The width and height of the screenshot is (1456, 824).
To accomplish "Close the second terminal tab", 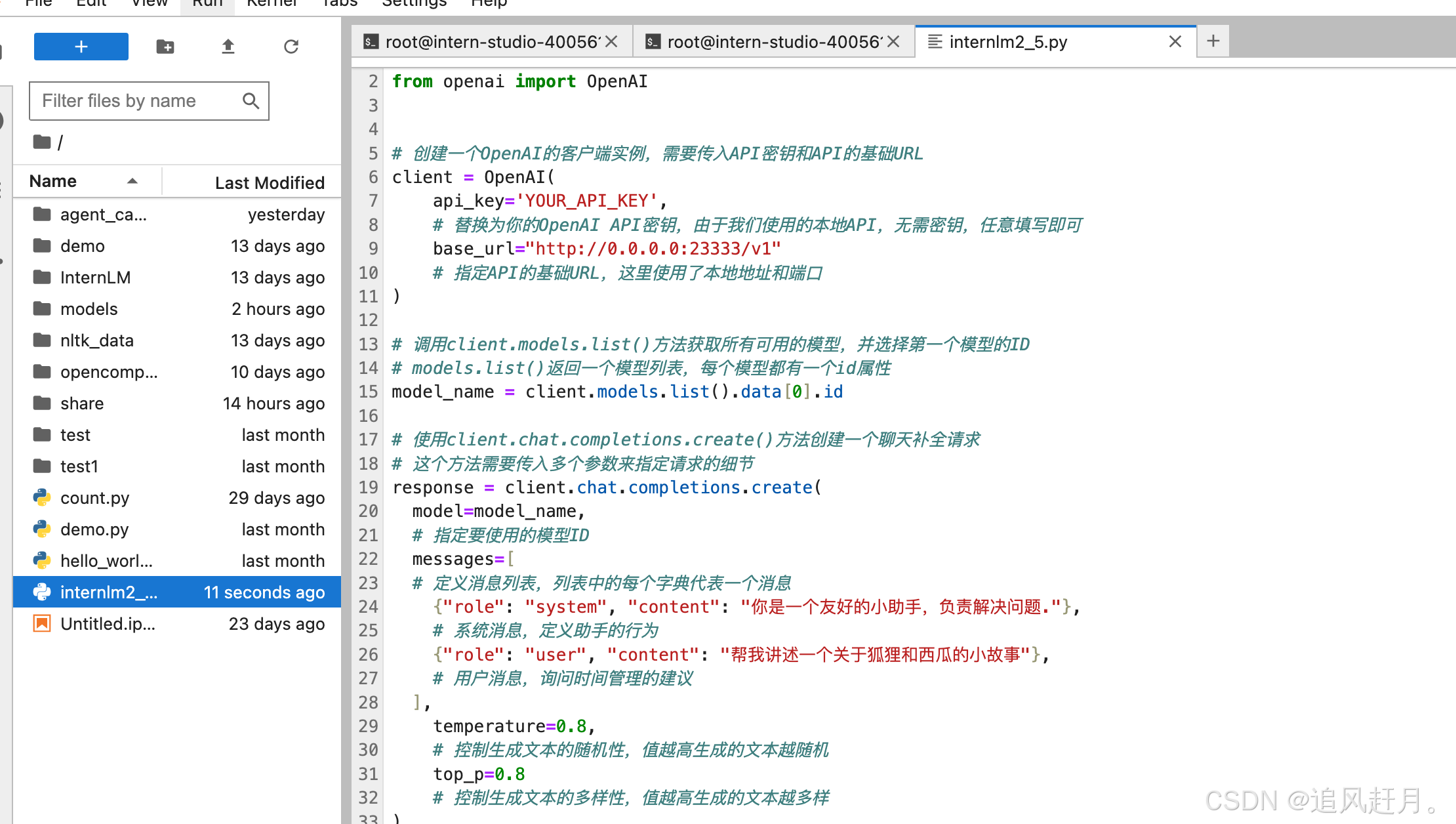I will coord(893,42).
